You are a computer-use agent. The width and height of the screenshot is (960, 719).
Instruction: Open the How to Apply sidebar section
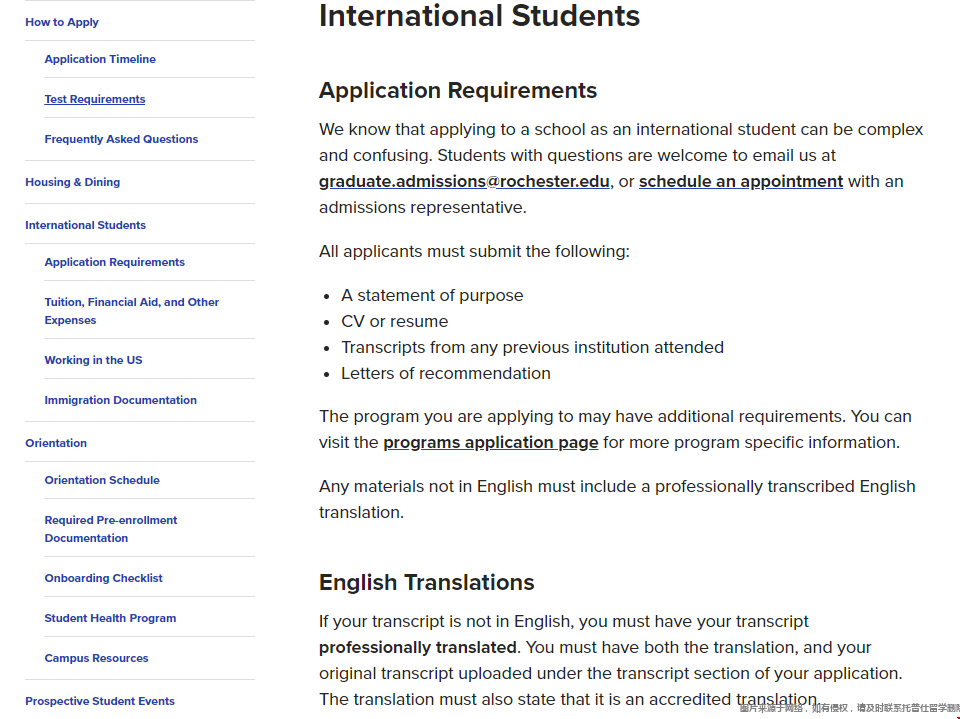click(x=62, y=22)
